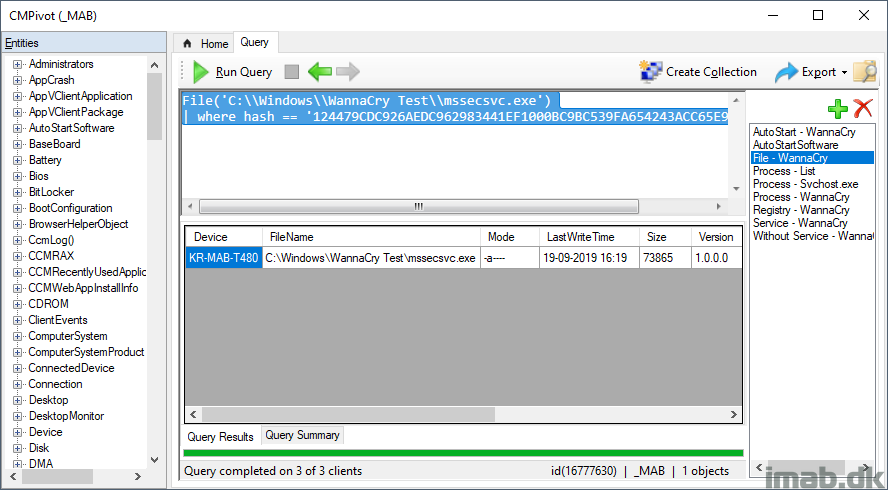Click the Export button label

[x=819, y=72]
